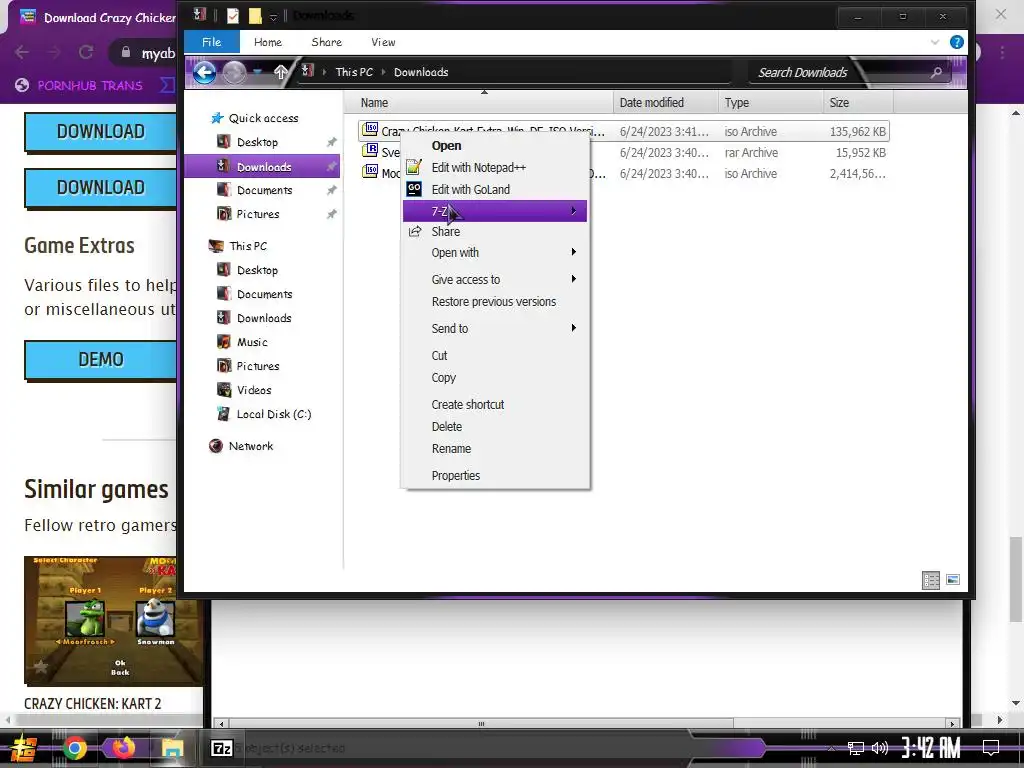Select Local Disk (C:) in navigation pane
This screenshot has height=768, width=1024.
[x=273, y=414]
